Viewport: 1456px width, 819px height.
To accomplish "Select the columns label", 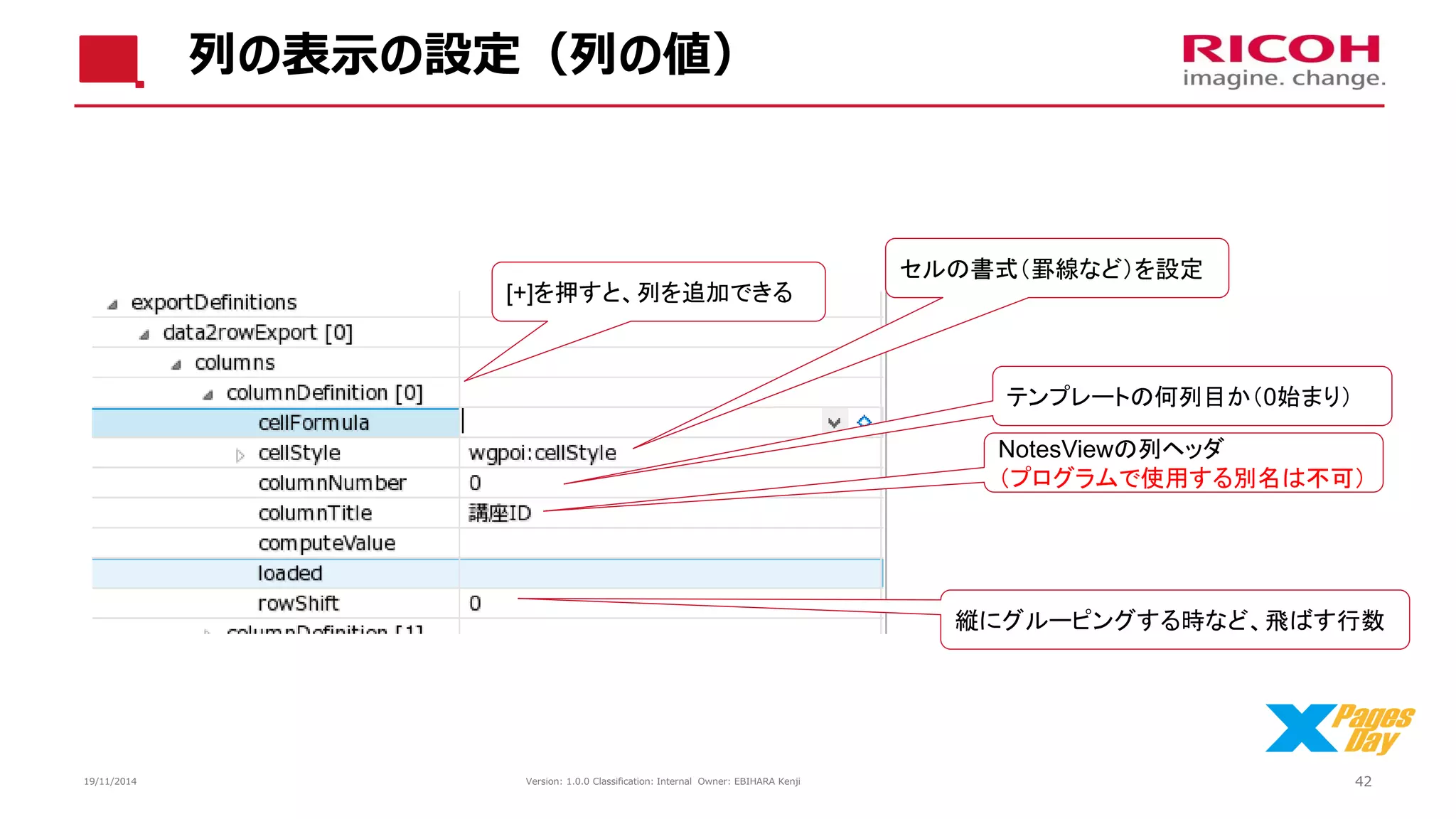I will 235,363.
